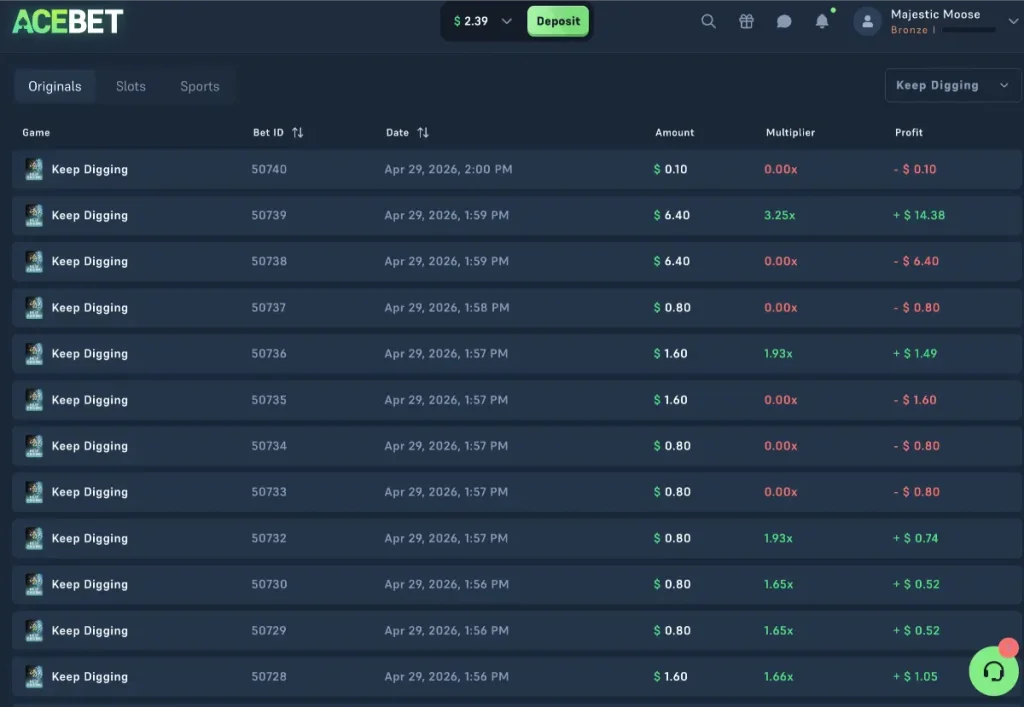Screen dimensions: 1024x707
Task: Click Keep Digging game icon for bet 50740
Action: click(34, 169)
